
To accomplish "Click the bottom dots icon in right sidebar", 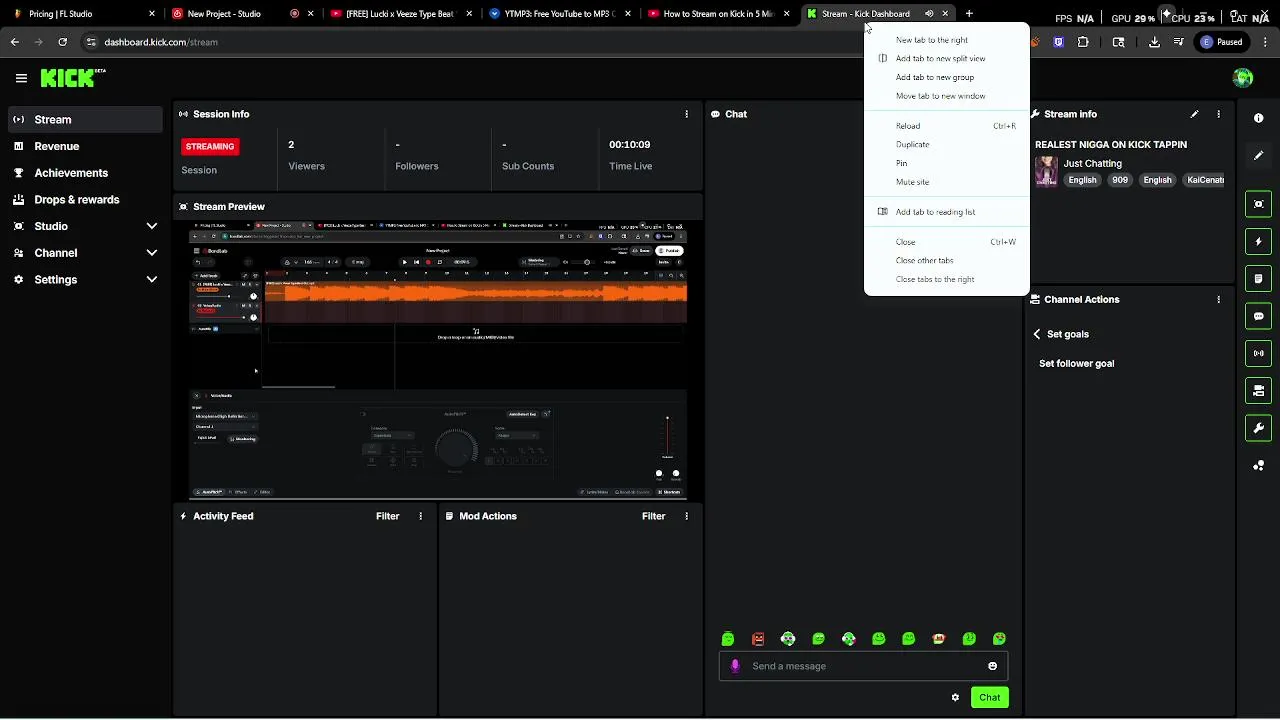I will click(1258, 465).
